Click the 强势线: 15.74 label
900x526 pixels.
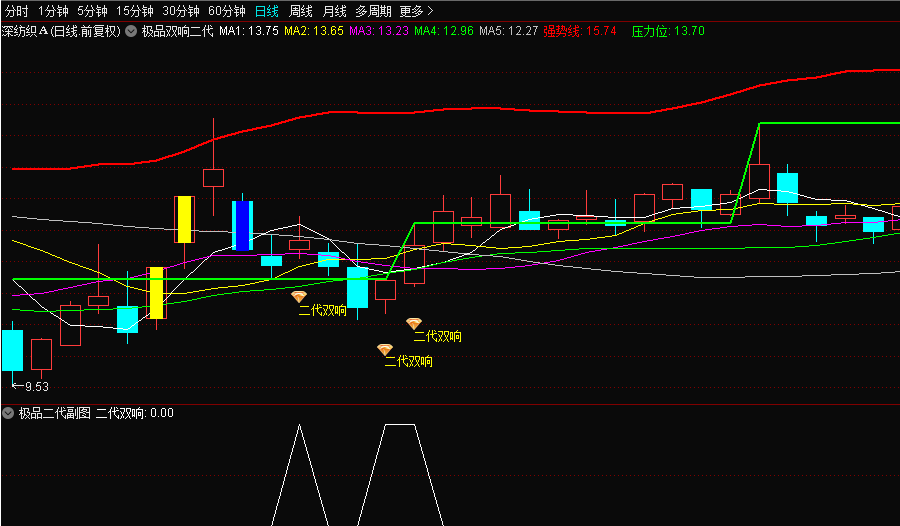[x=580, y=31]
